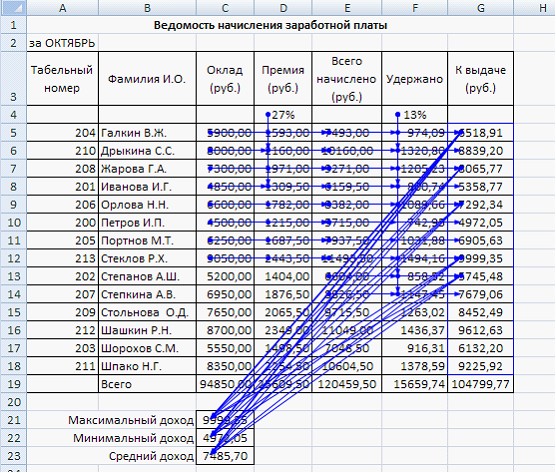
Task: Click the Select All corner button
Action: coord(13,8)
